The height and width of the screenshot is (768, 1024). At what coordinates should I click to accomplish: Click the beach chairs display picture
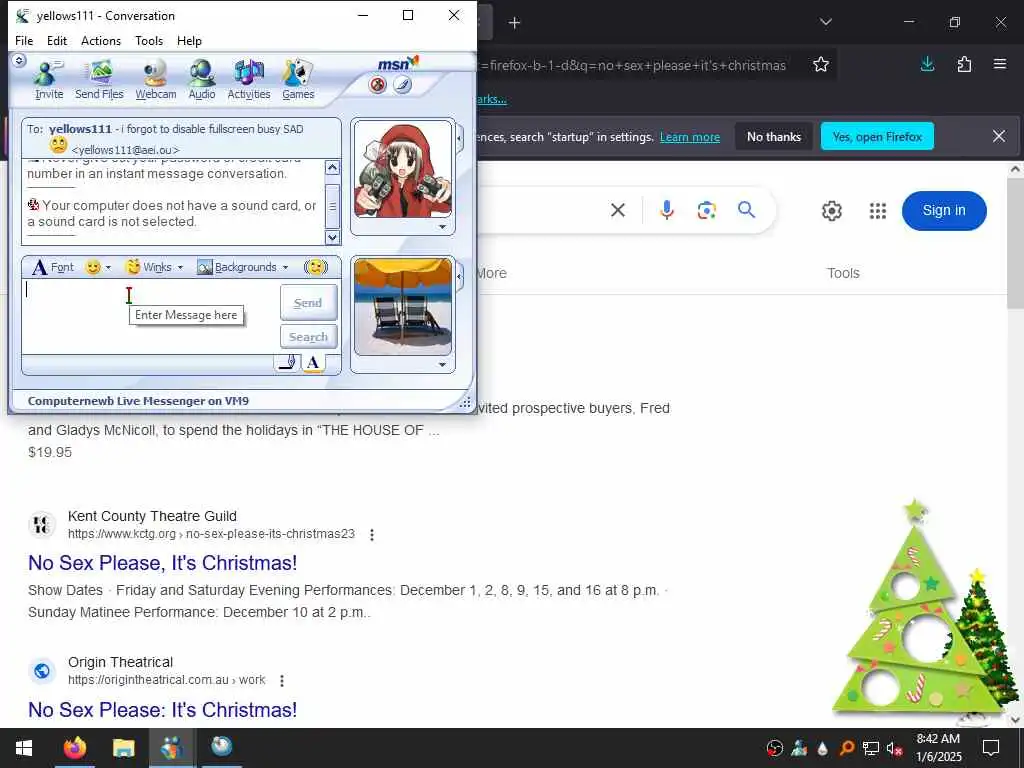click(x=403, y=307)
